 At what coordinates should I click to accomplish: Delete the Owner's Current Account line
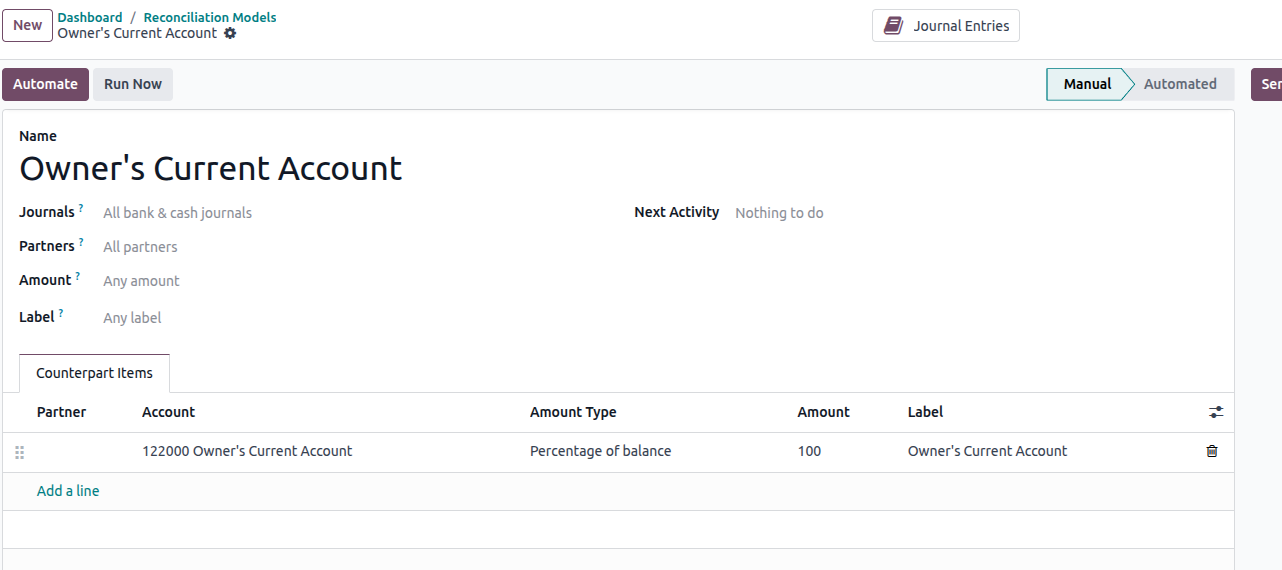(1212, 451)
